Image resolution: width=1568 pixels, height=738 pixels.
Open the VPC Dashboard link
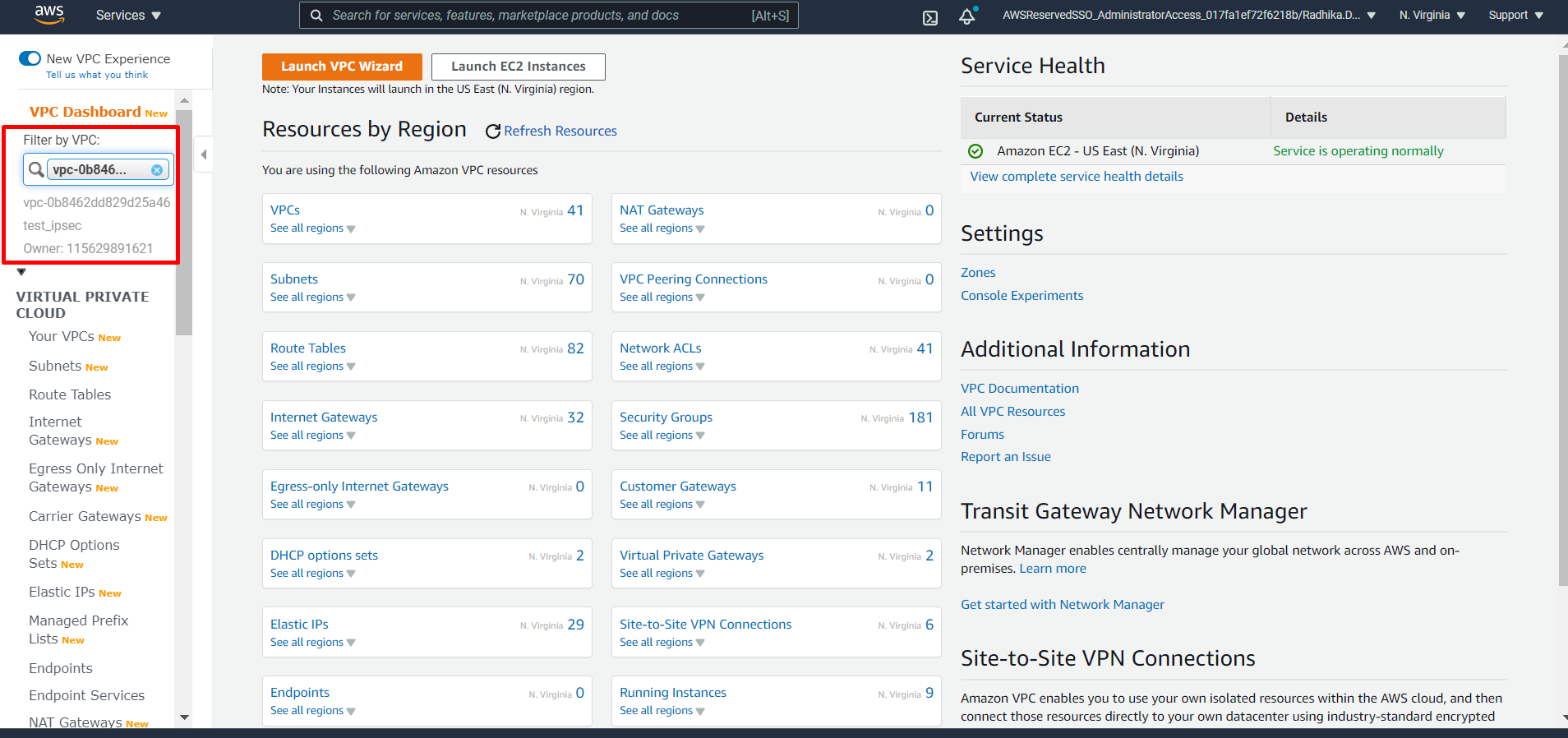click(85, 112)
